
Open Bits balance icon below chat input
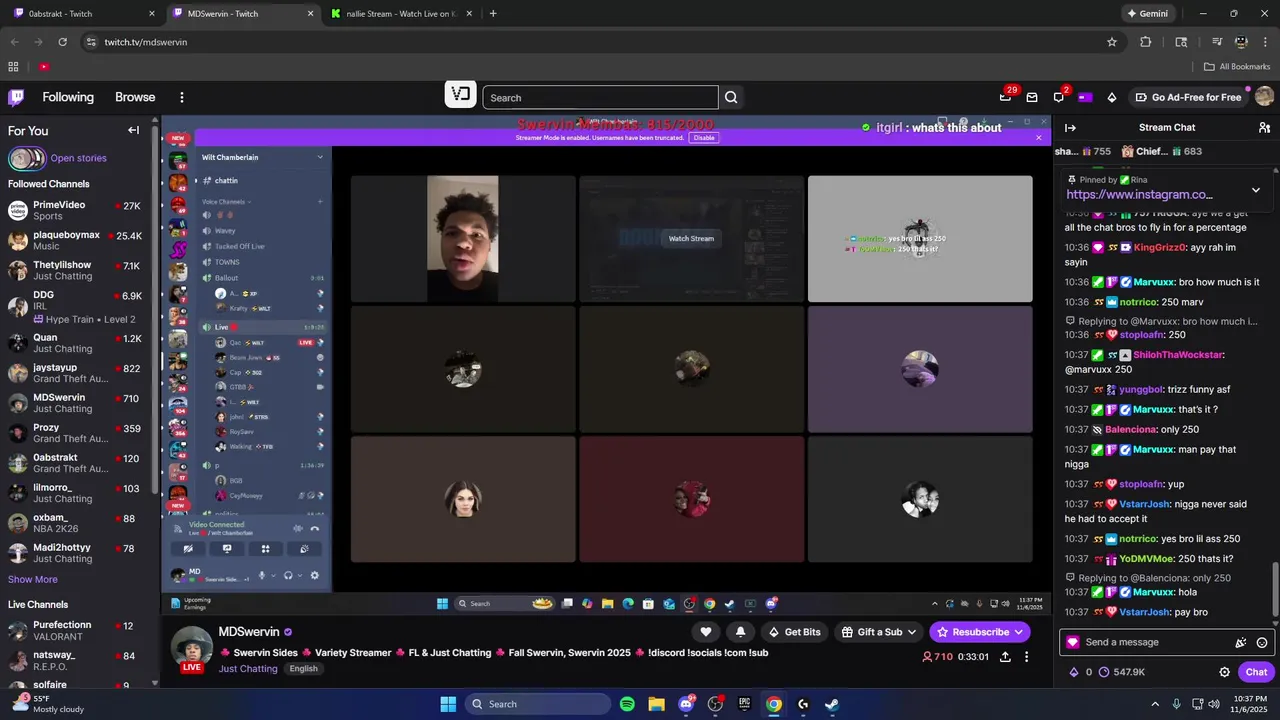(x=1074, y=672)
